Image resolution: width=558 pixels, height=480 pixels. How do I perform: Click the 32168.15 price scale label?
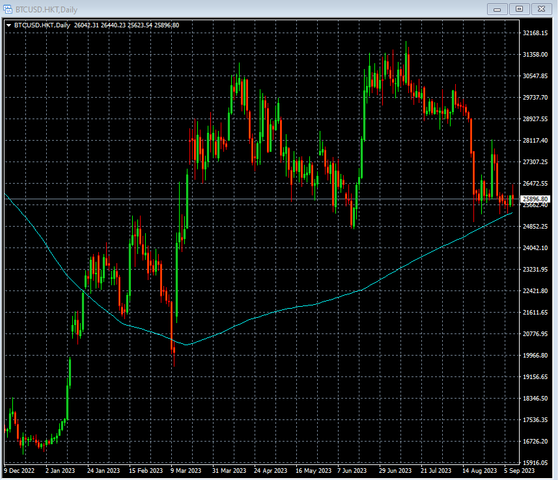coord(535,33)
